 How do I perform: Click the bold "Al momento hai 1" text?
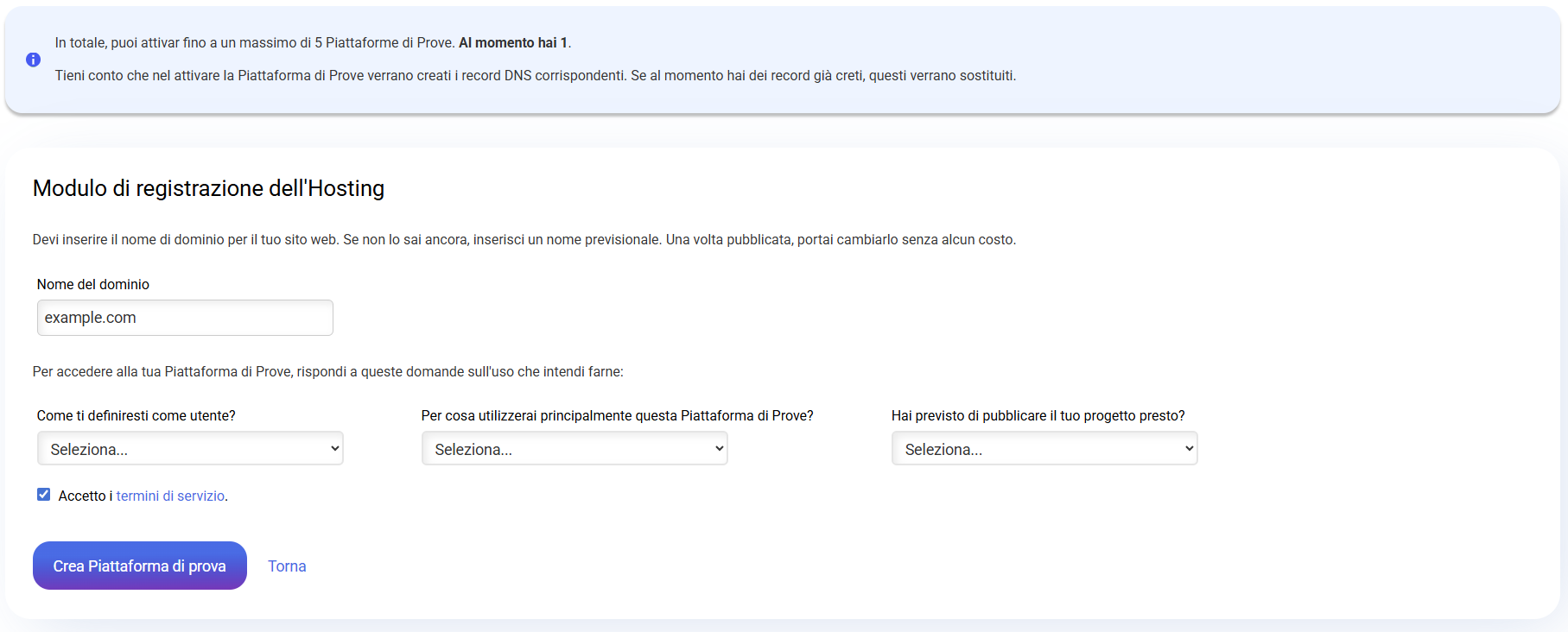513,42
